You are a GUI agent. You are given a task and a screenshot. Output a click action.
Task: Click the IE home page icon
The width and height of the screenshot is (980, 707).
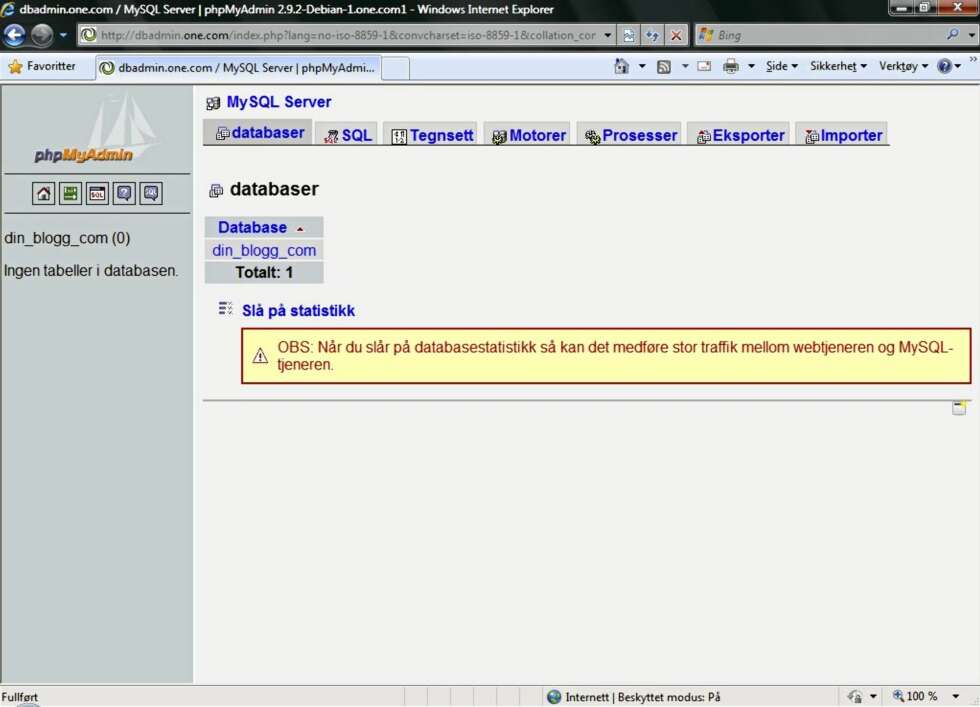coord(621,66)
